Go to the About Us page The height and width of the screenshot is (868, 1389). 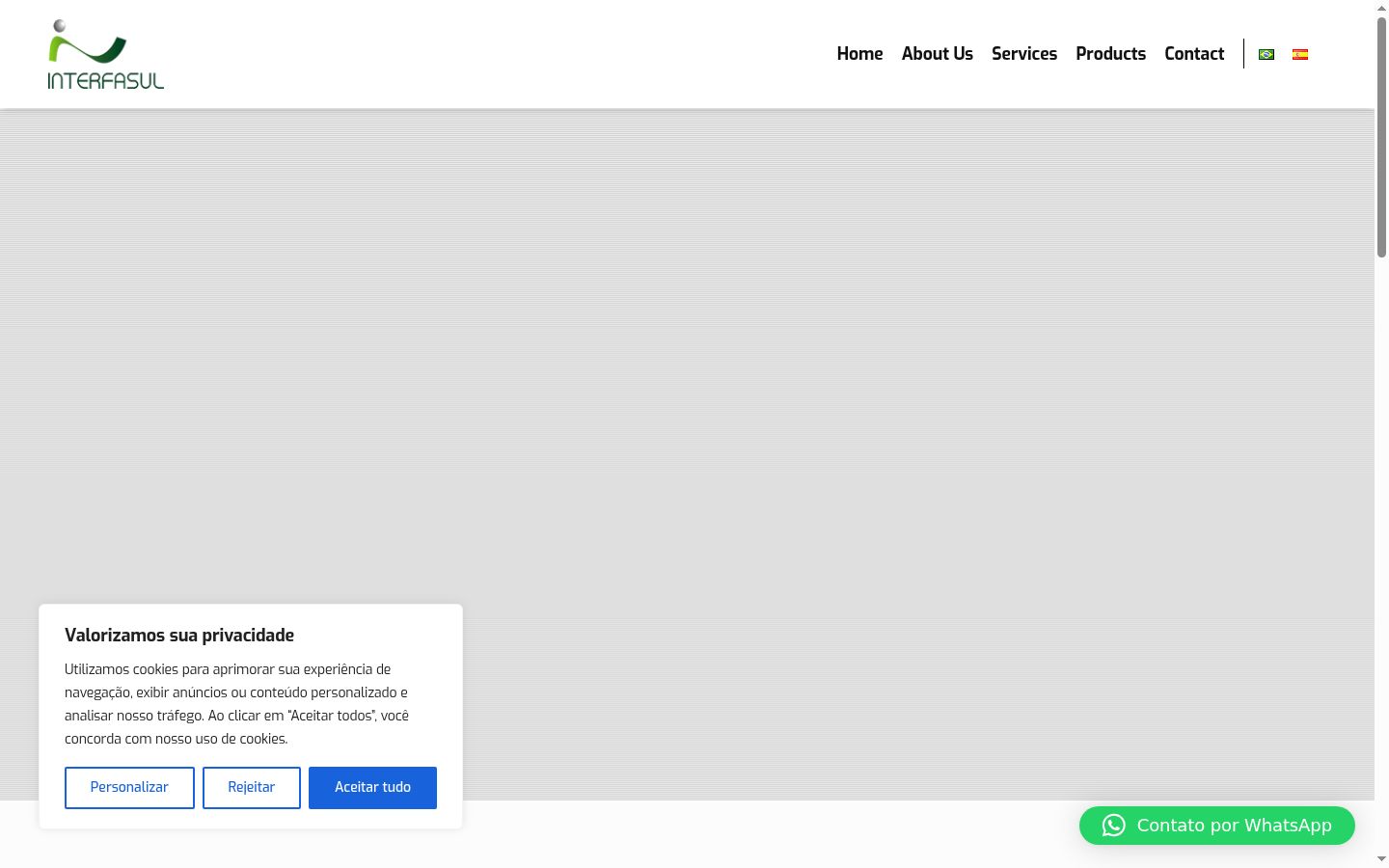click(x=938, y=54)
